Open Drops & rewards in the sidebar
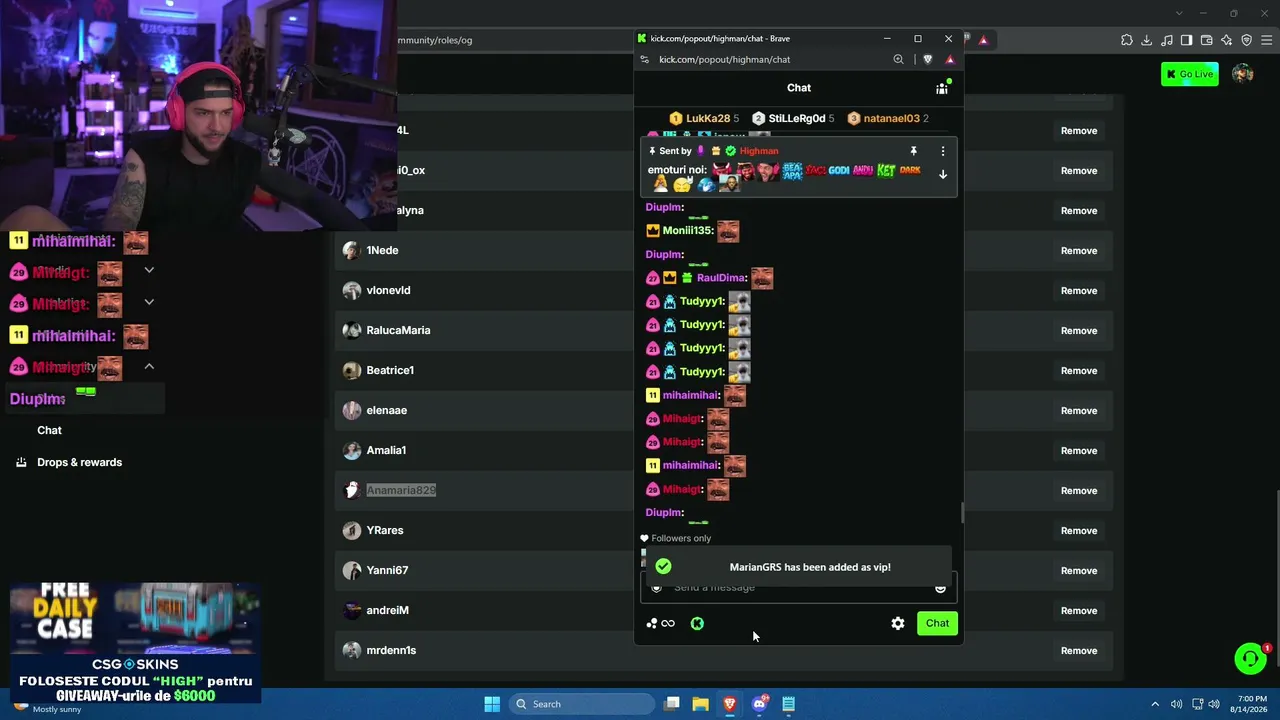This screenshot has width=1280, height=720. 79,462
